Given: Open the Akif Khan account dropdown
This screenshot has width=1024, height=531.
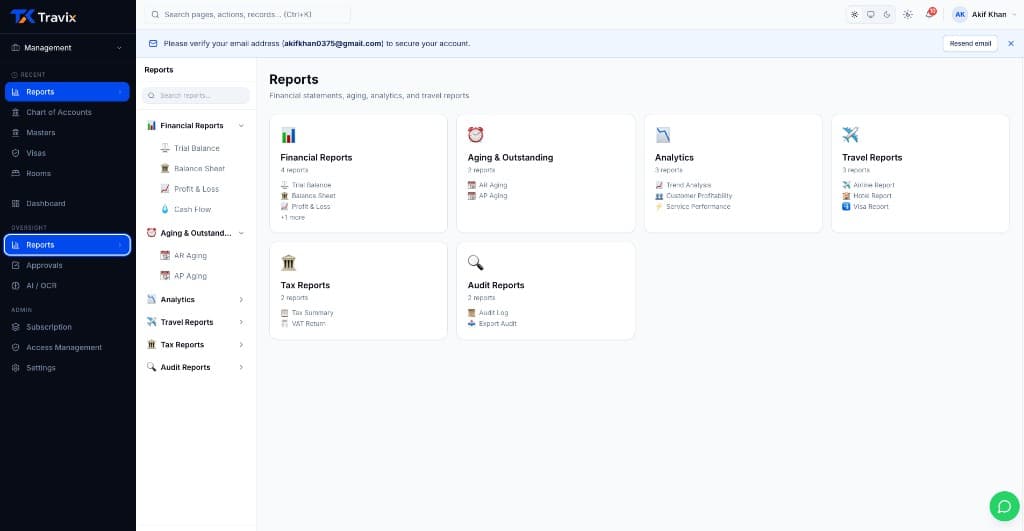Looking at the screenshot, I should click(x=984, y=14).
